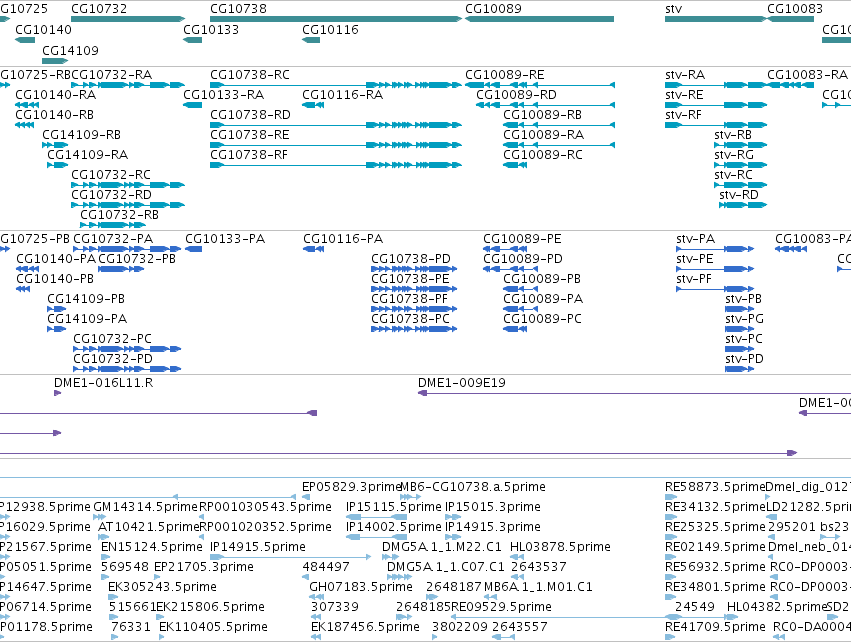Click protein stv-PE
Viewport: 851px width, 642px height.
coord(695,259)
